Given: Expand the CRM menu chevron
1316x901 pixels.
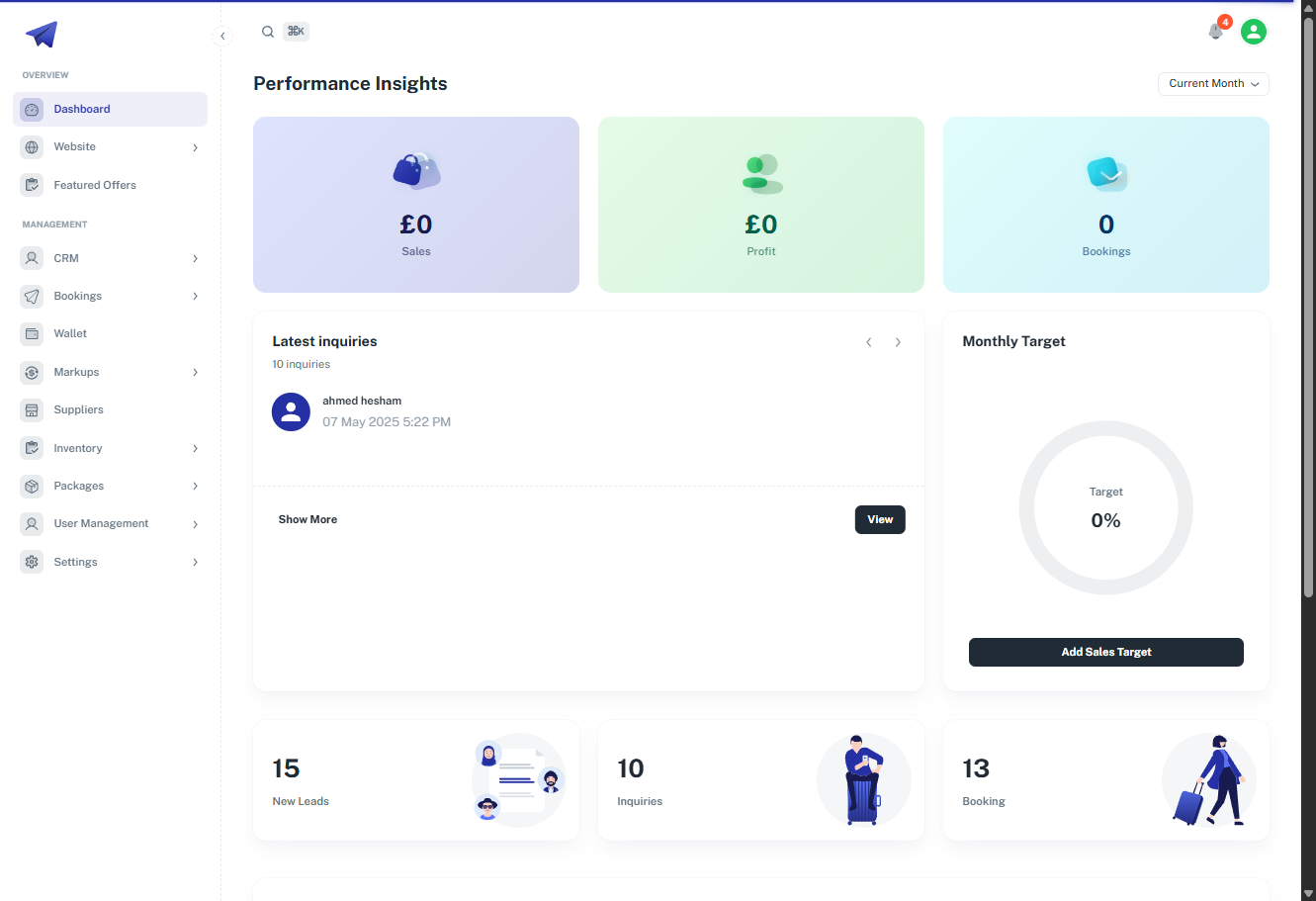Looking at the screenshot, I should point(196,258).
